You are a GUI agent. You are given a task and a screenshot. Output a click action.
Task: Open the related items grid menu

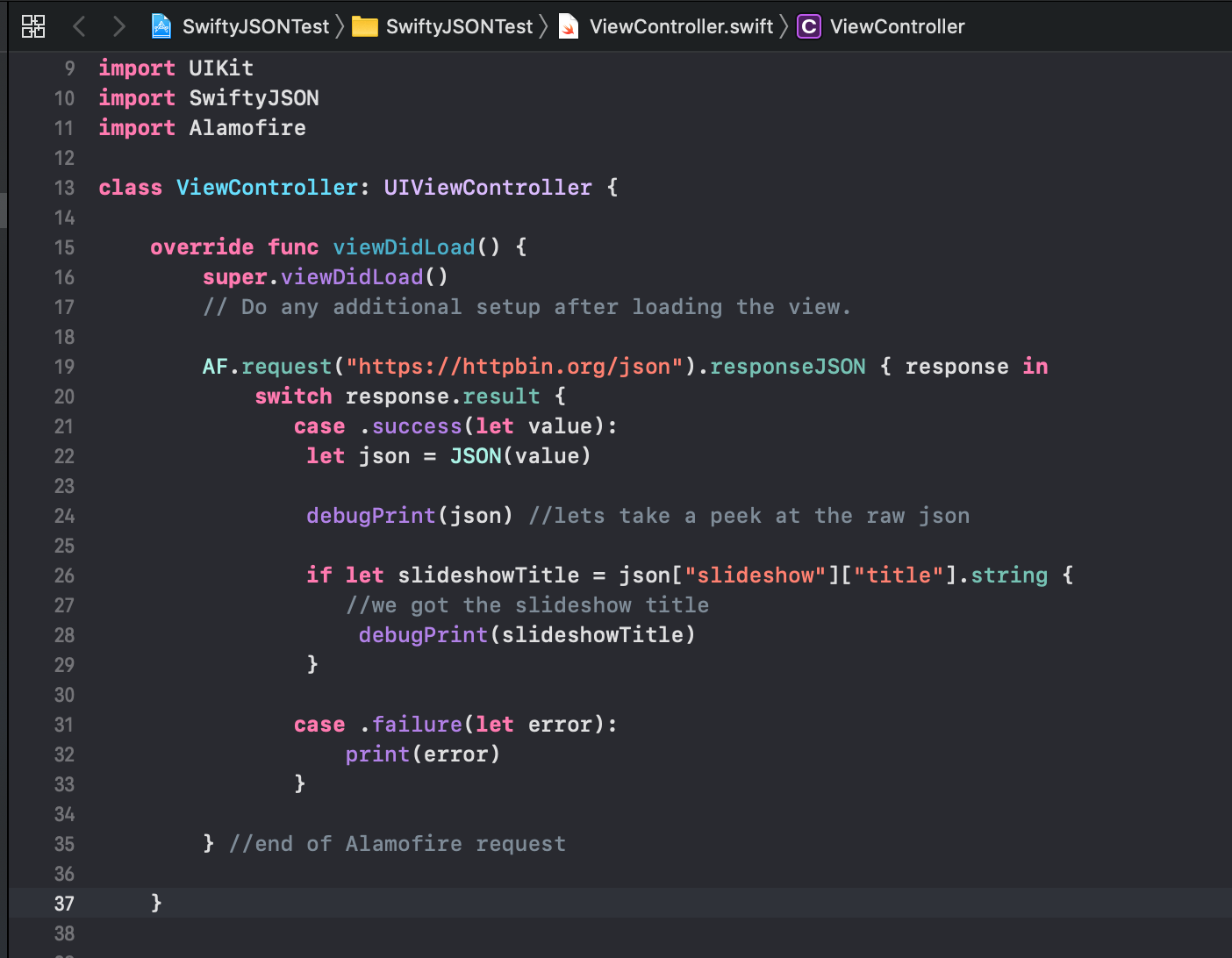pyautogui.click(x=33, y=26)
